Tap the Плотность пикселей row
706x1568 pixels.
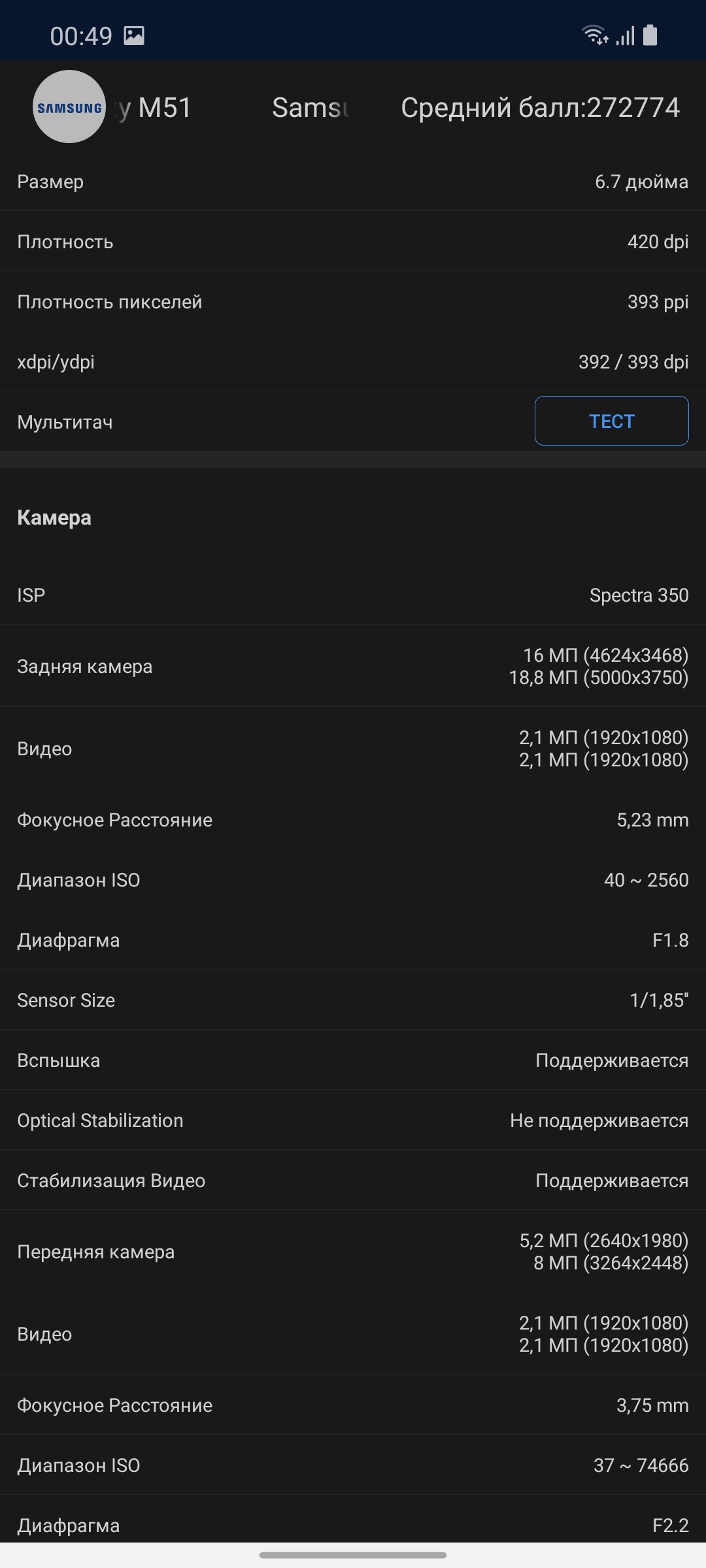[x=353, y=302]
